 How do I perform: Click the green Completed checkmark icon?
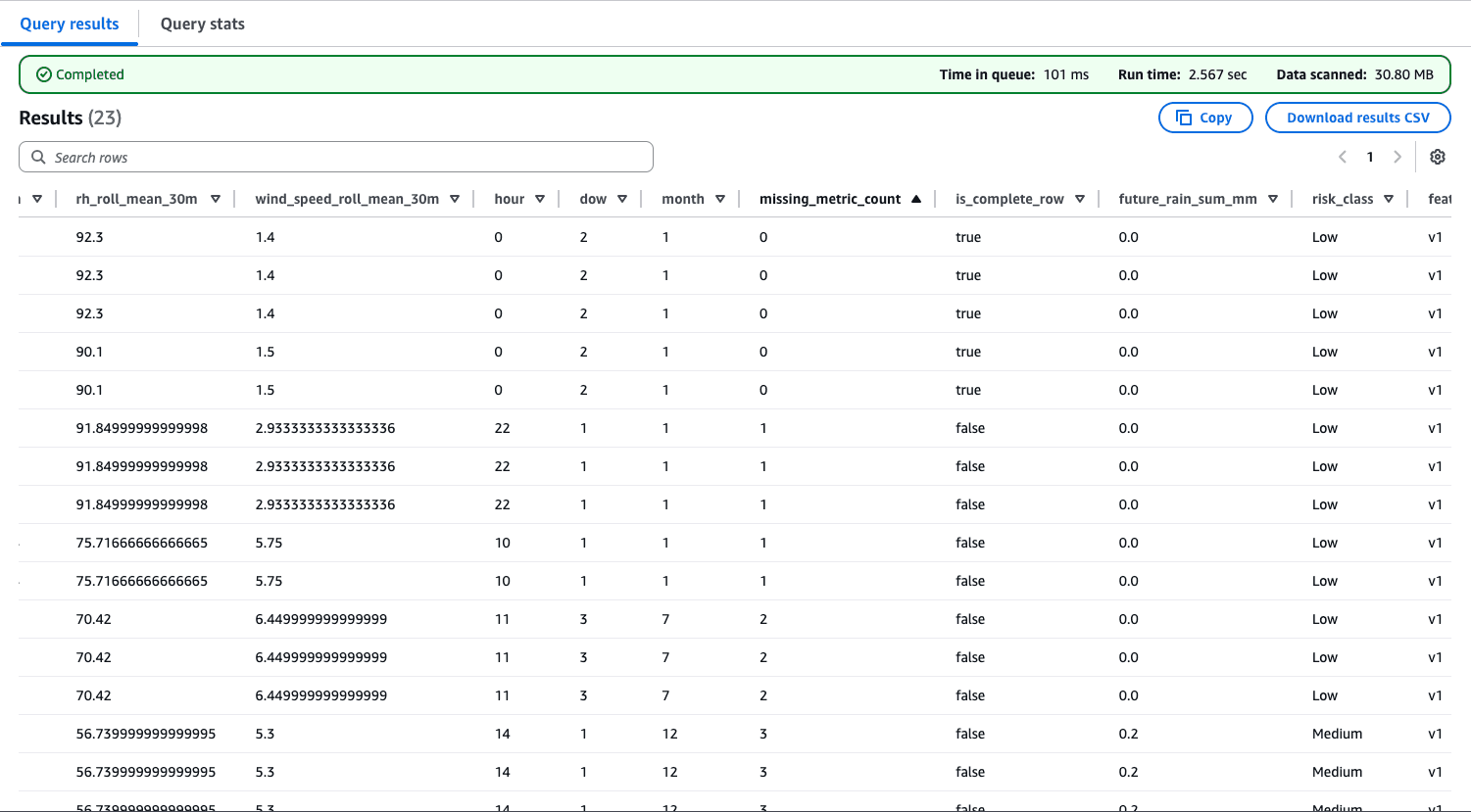tap(44, 73)
